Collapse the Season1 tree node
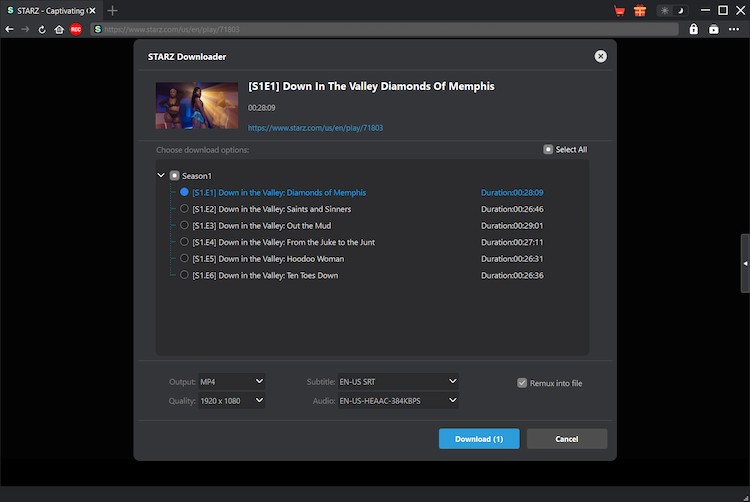Screen dimensions: 750x502 coord(161,175)
